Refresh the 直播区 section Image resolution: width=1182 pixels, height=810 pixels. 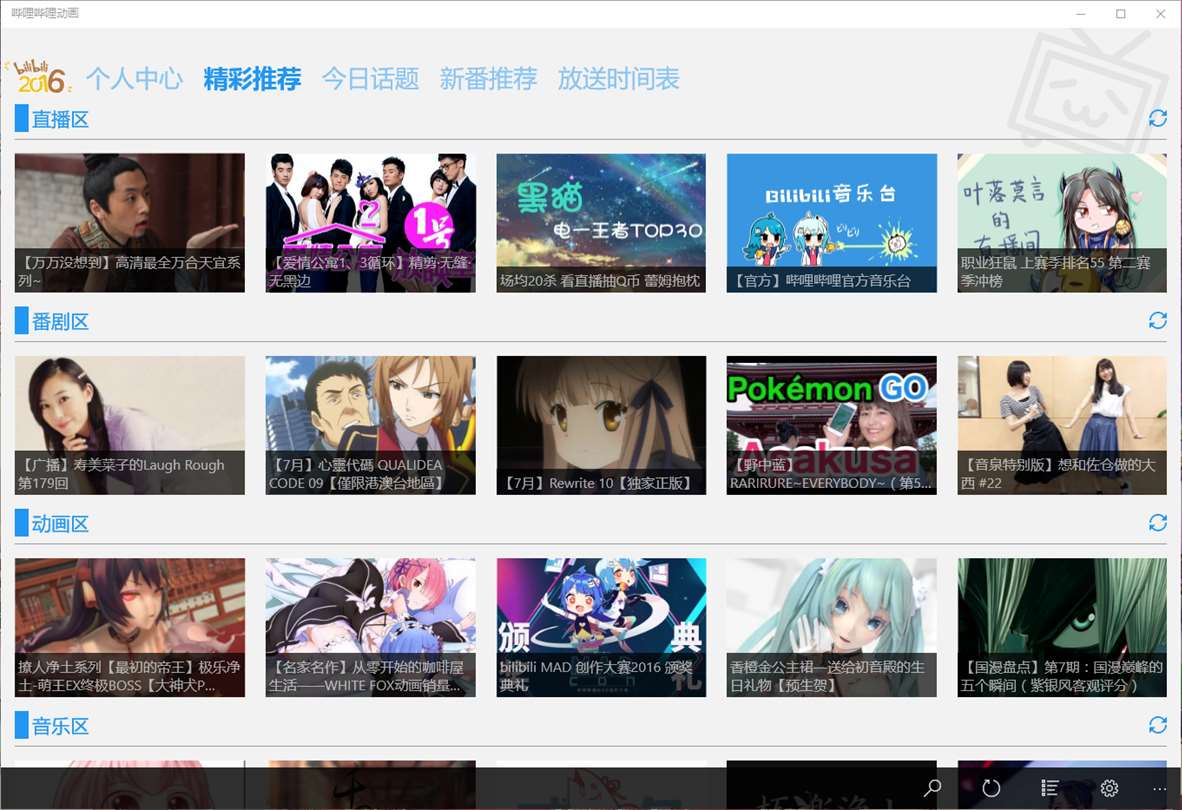pyautogui.click(x=1158, y=118)
